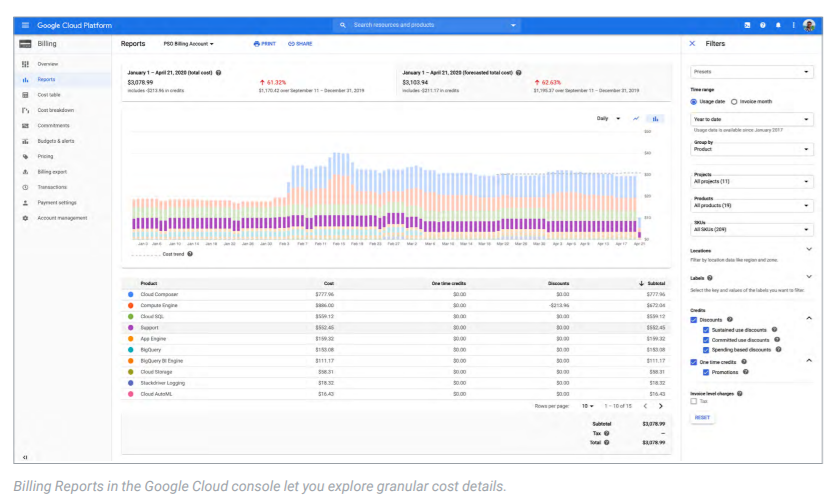Click in the Search resources and products field
Viewport: 835px width, 496px height.
click(427, 25)
